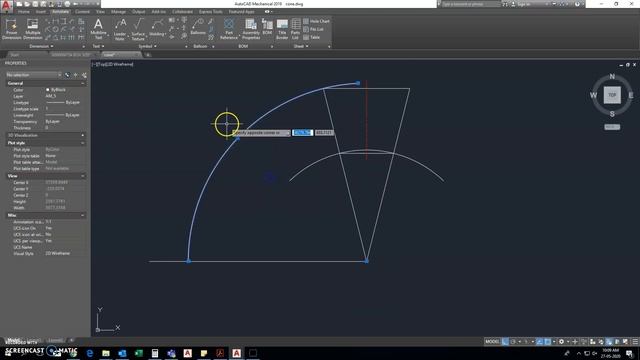This screenshot has width=640, height=360.
Task: Open the BOM tool
Action: point(267,27)
